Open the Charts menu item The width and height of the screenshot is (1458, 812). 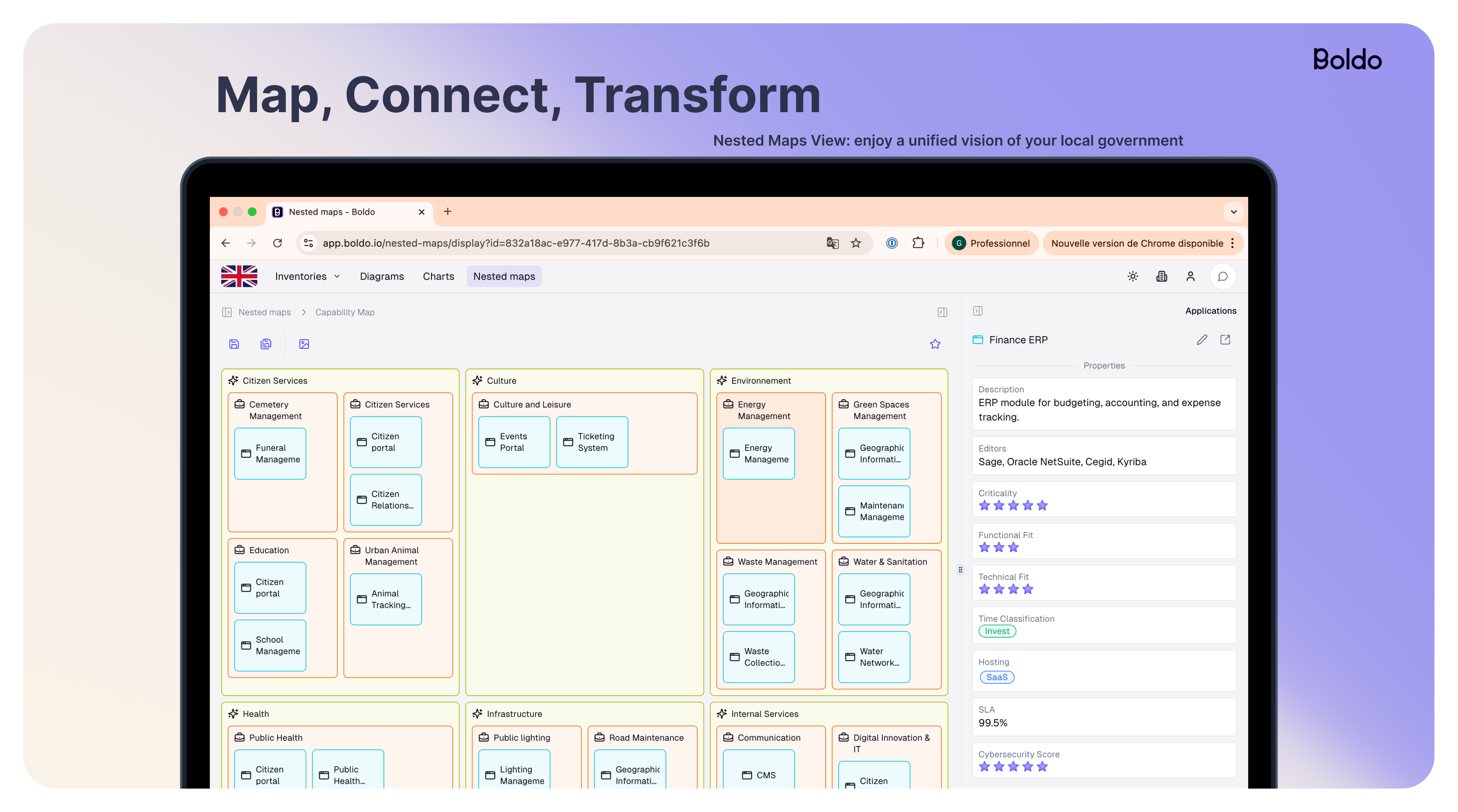click(x=438, y=276)
